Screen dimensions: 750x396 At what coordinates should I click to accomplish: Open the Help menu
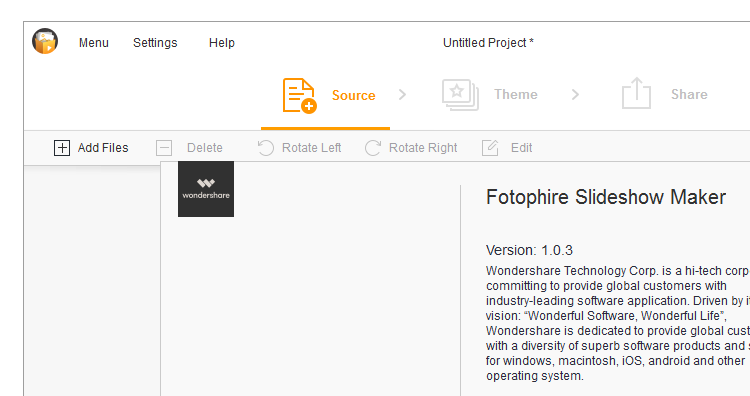coord(221,43)
